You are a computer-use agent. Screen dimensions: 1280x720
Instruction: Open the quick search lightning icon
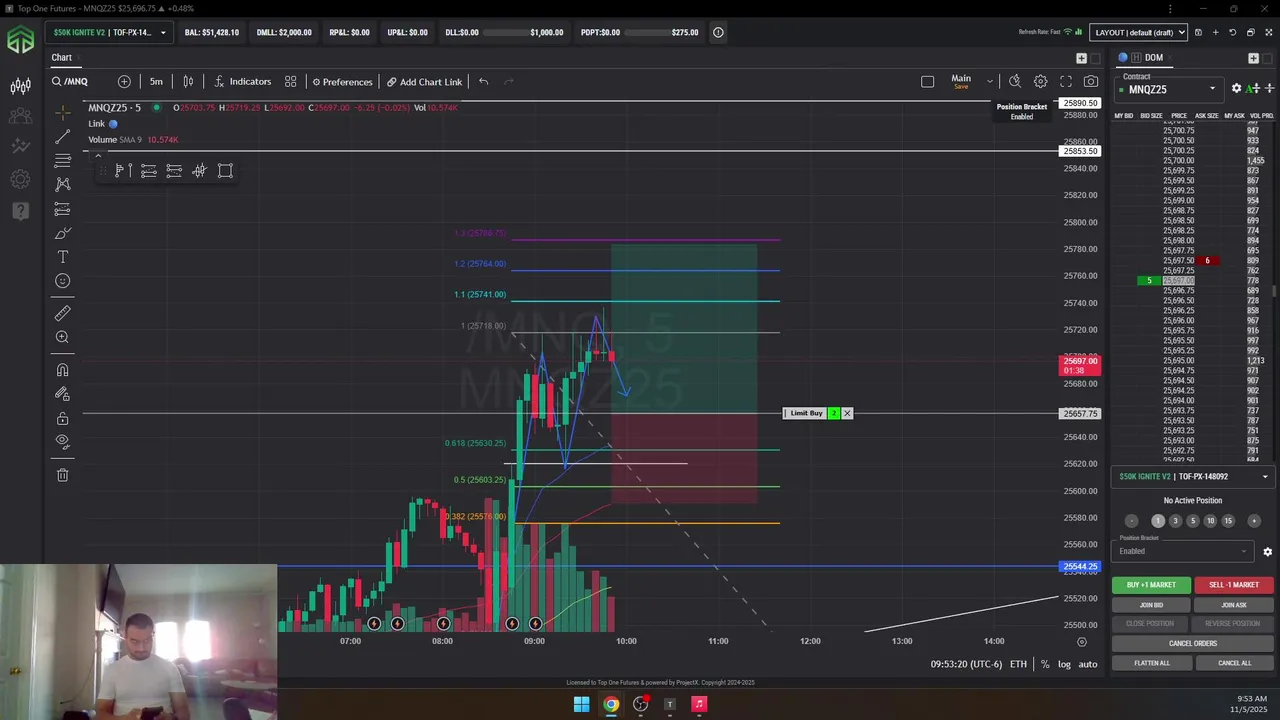pos(1015,81)
